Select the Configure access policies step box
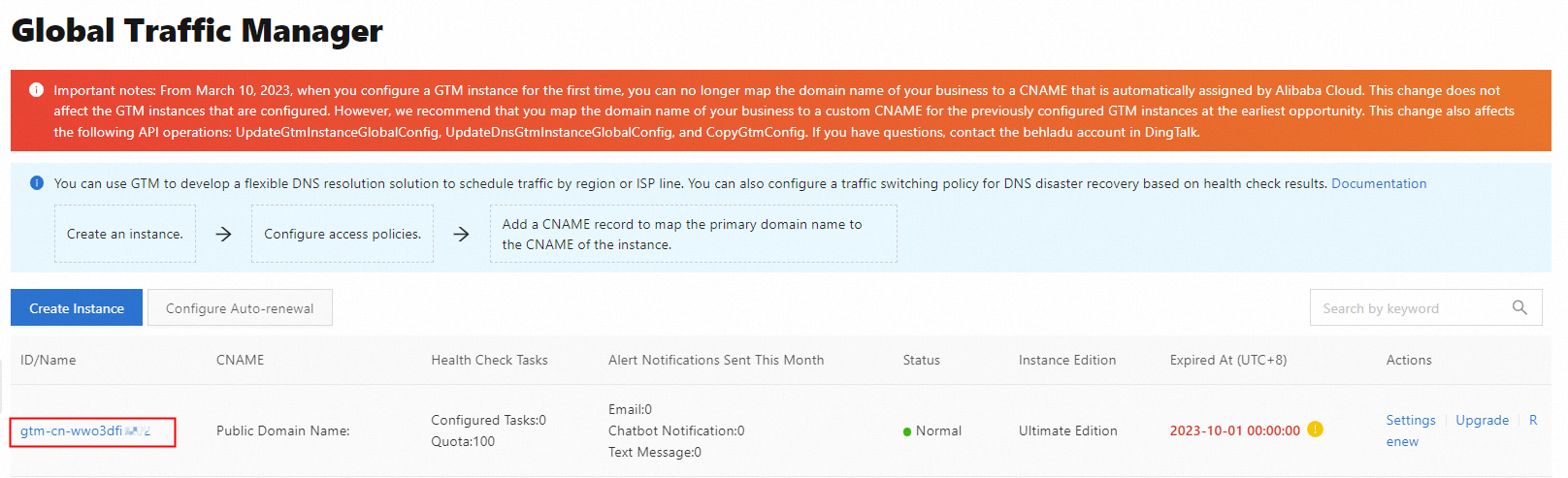The width and height of the screenshot is (1568, 478). pos(343,234)
